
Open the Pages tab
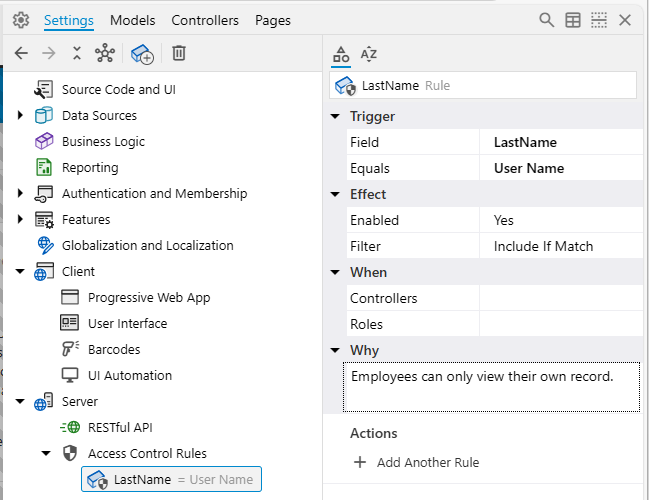pyautogui.click(x=273, y=20)
